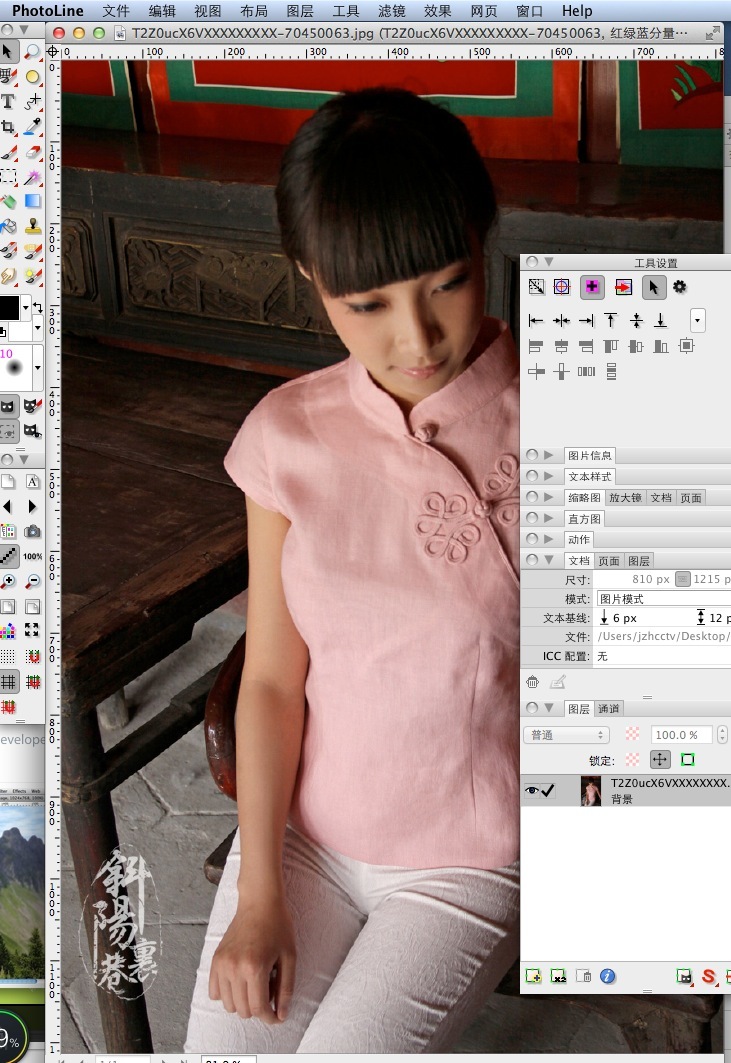Open the 普通 blend mode dropdown
Image resolution: width=731 pixels, height=1063 pixels.
coord(566,734)
